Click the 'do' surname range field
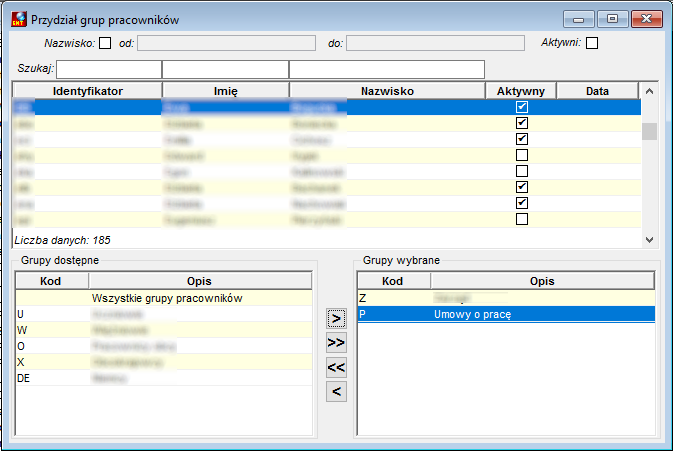The image size is (673, 451). point(435,43)
